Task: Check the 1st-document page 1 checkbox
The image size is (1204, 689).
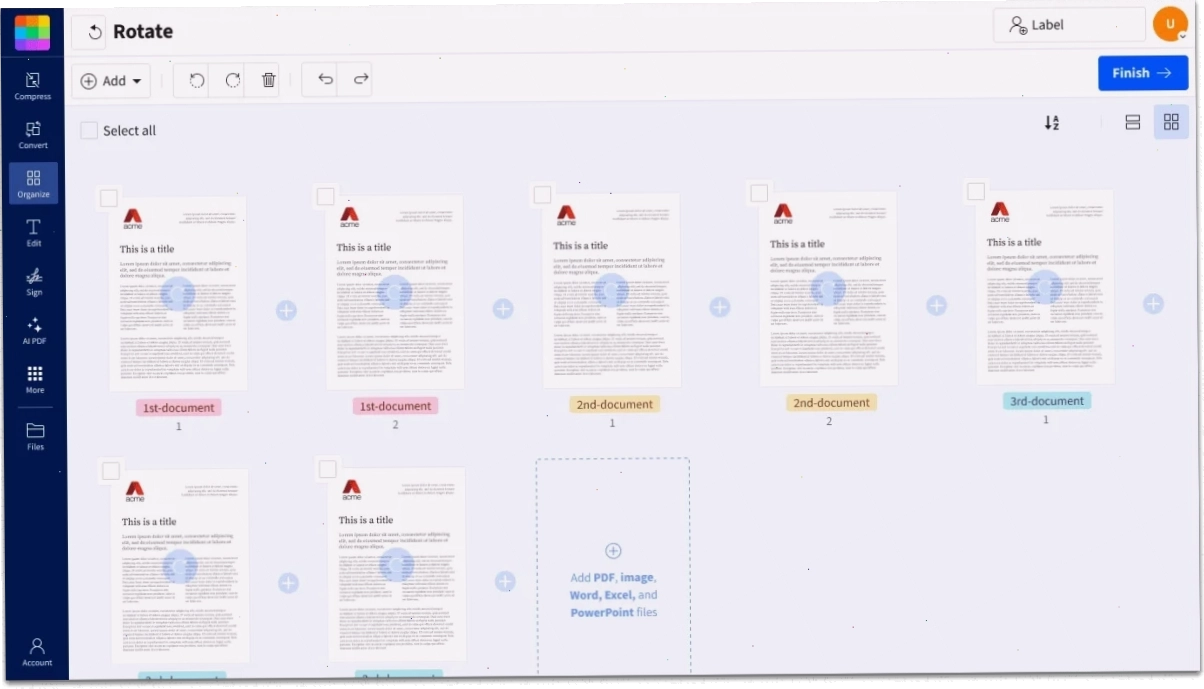Action: pos(109,198)
